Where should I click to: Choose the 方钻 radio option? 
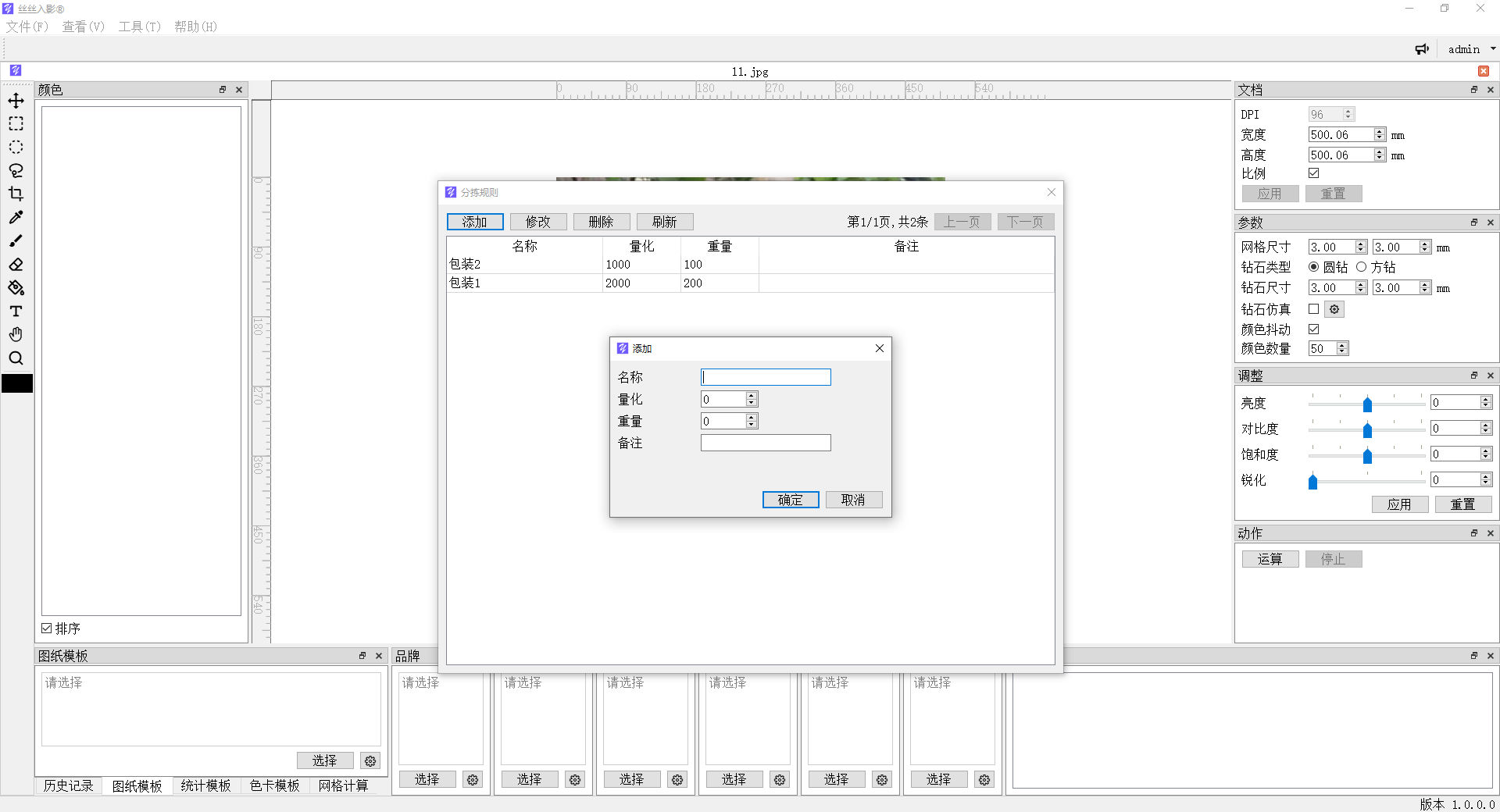click(1362, 267)
